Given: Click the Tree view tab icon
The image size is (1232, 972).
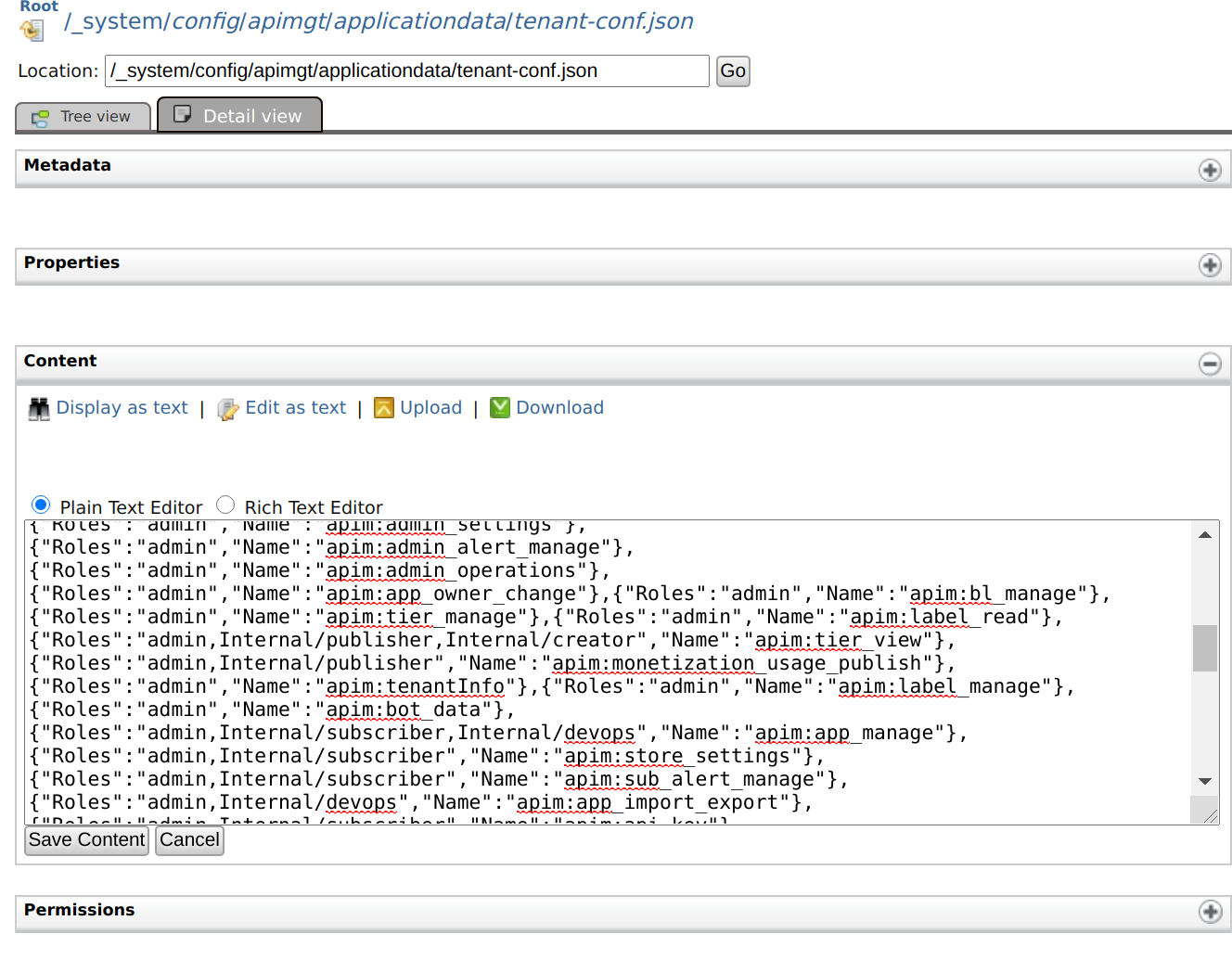Looking at the screenshot, I should pos(39,117).
